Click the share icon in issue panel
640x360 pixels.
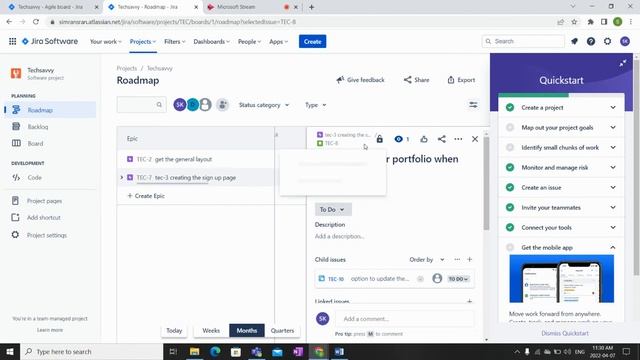click(442, 139)
